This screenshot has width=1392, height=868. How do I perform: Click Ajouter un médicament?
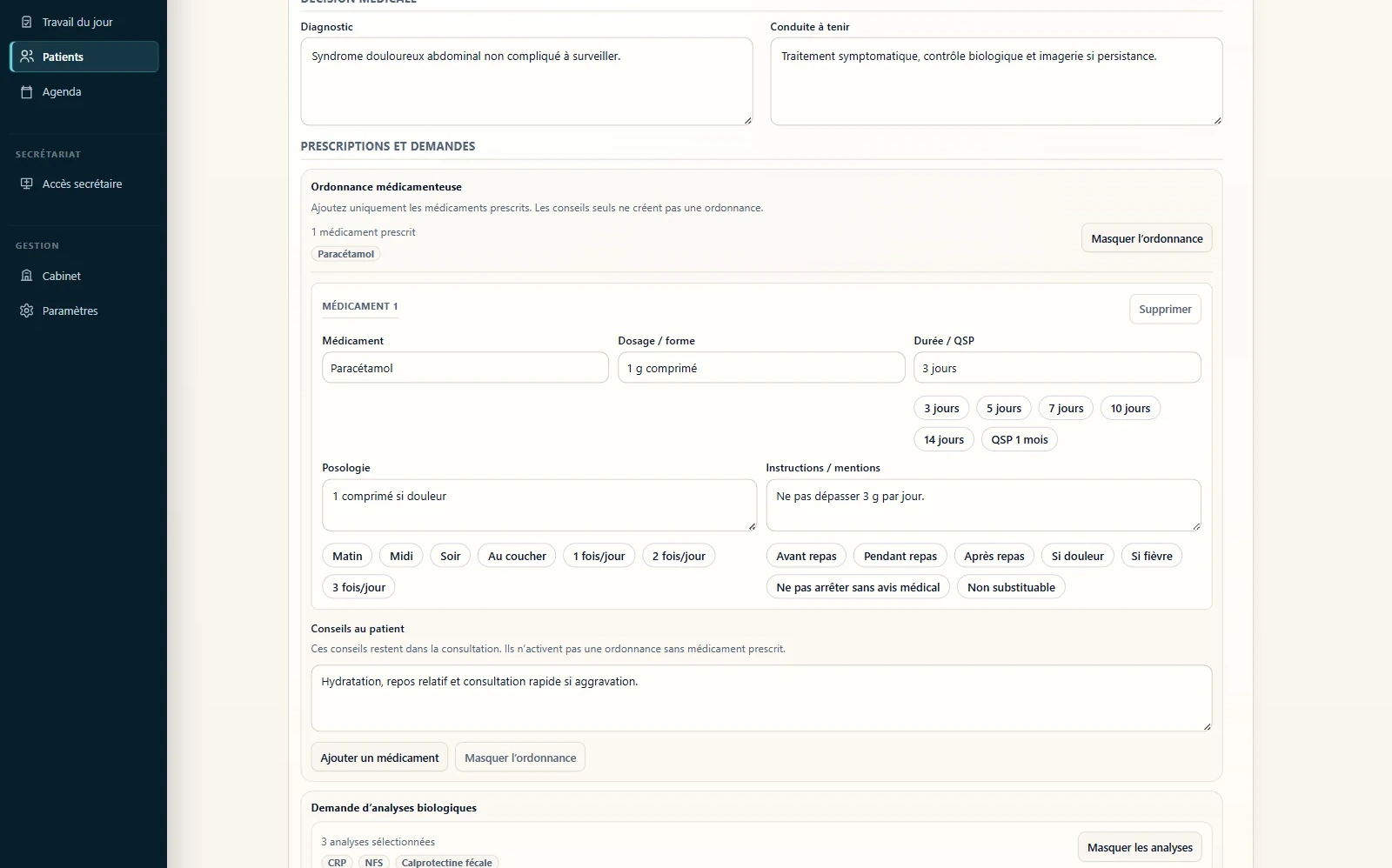[x=379, y=758]
